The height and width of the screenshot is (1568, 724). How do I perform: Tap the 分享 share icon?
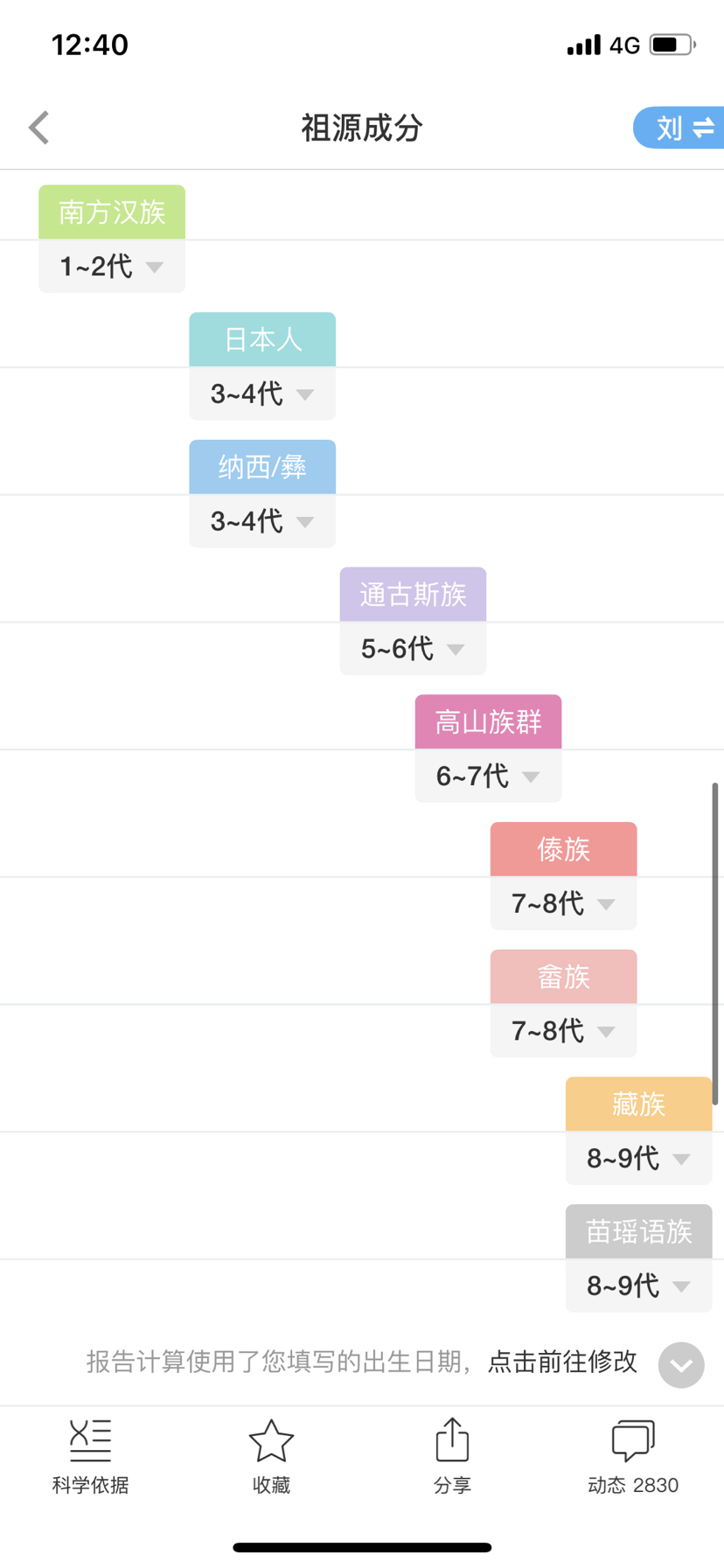point(452,1439)
